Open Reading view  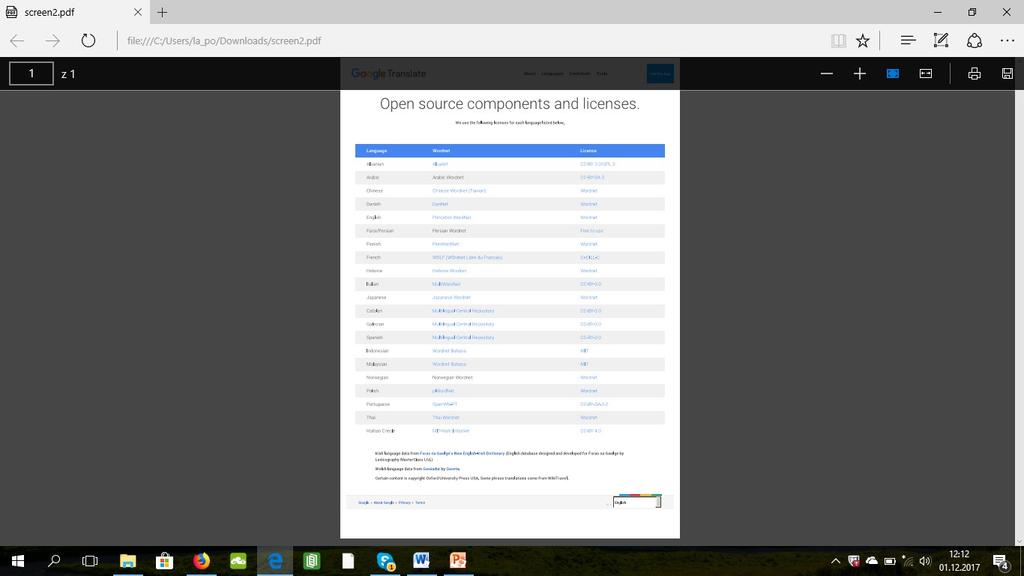coord(839,40)
